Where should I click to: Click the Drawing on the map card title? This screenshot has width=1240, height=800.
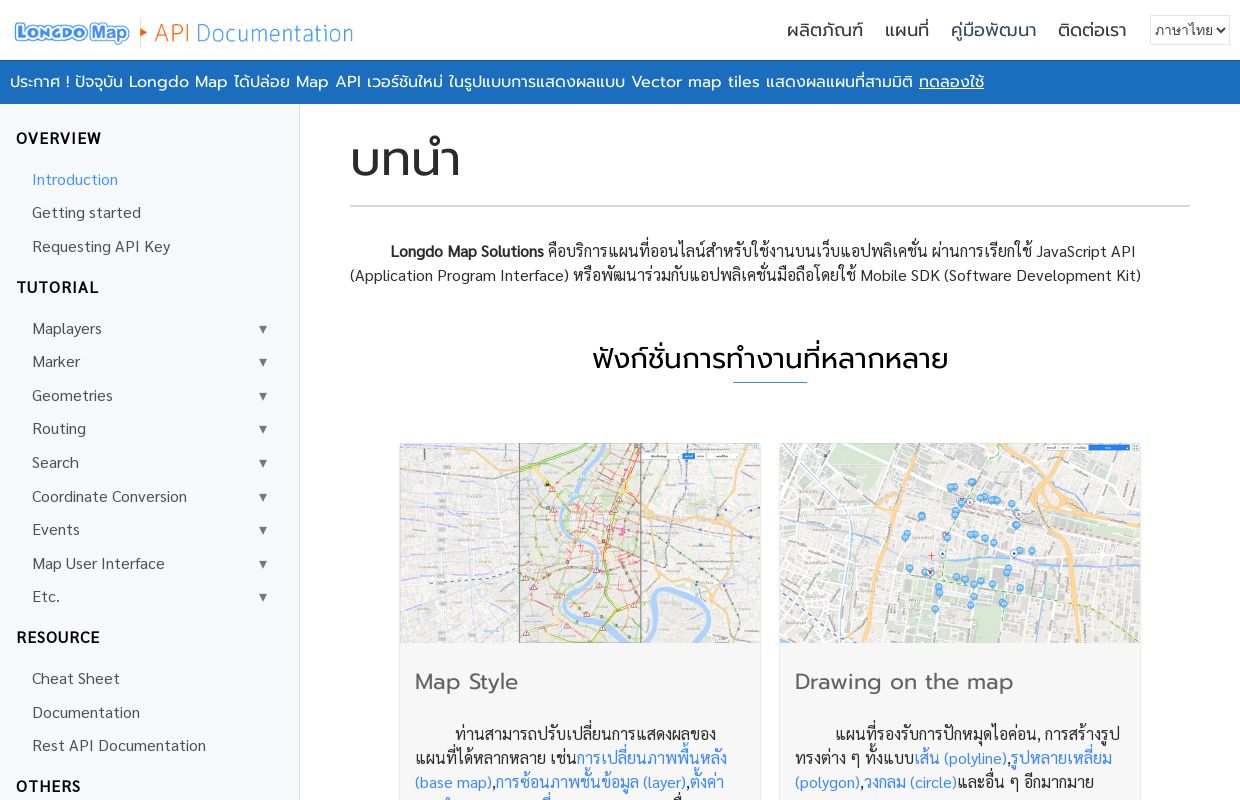pyautogui.click(x=904, y=682)
